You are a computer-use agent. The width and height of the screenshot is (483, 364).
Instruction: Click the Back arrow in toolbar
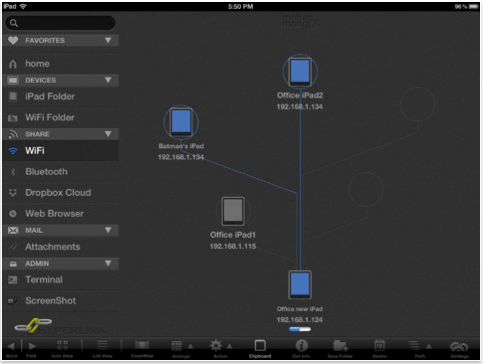[x=11, y=347]
